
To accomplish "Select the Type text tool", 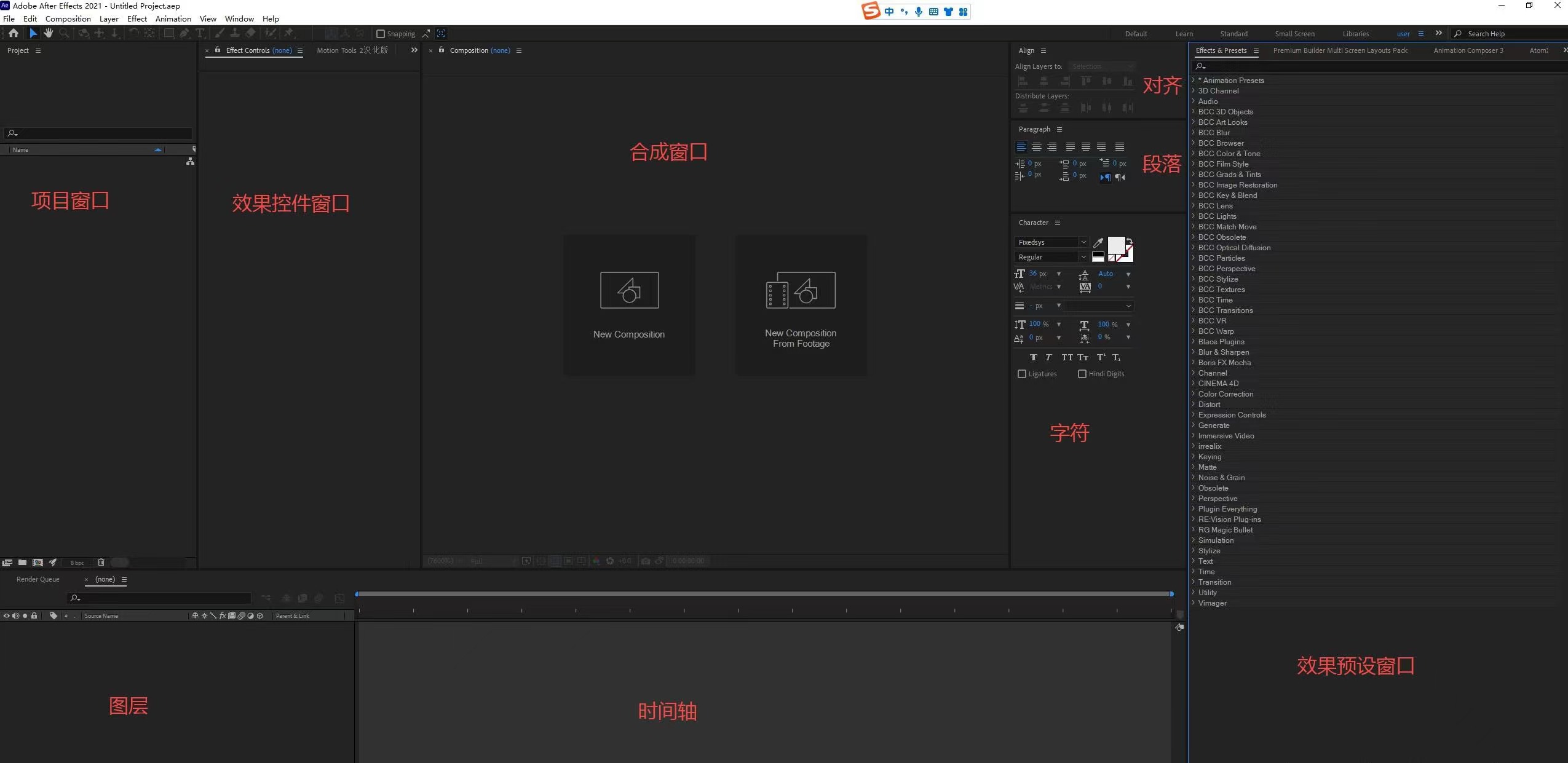I will (200, 33).
